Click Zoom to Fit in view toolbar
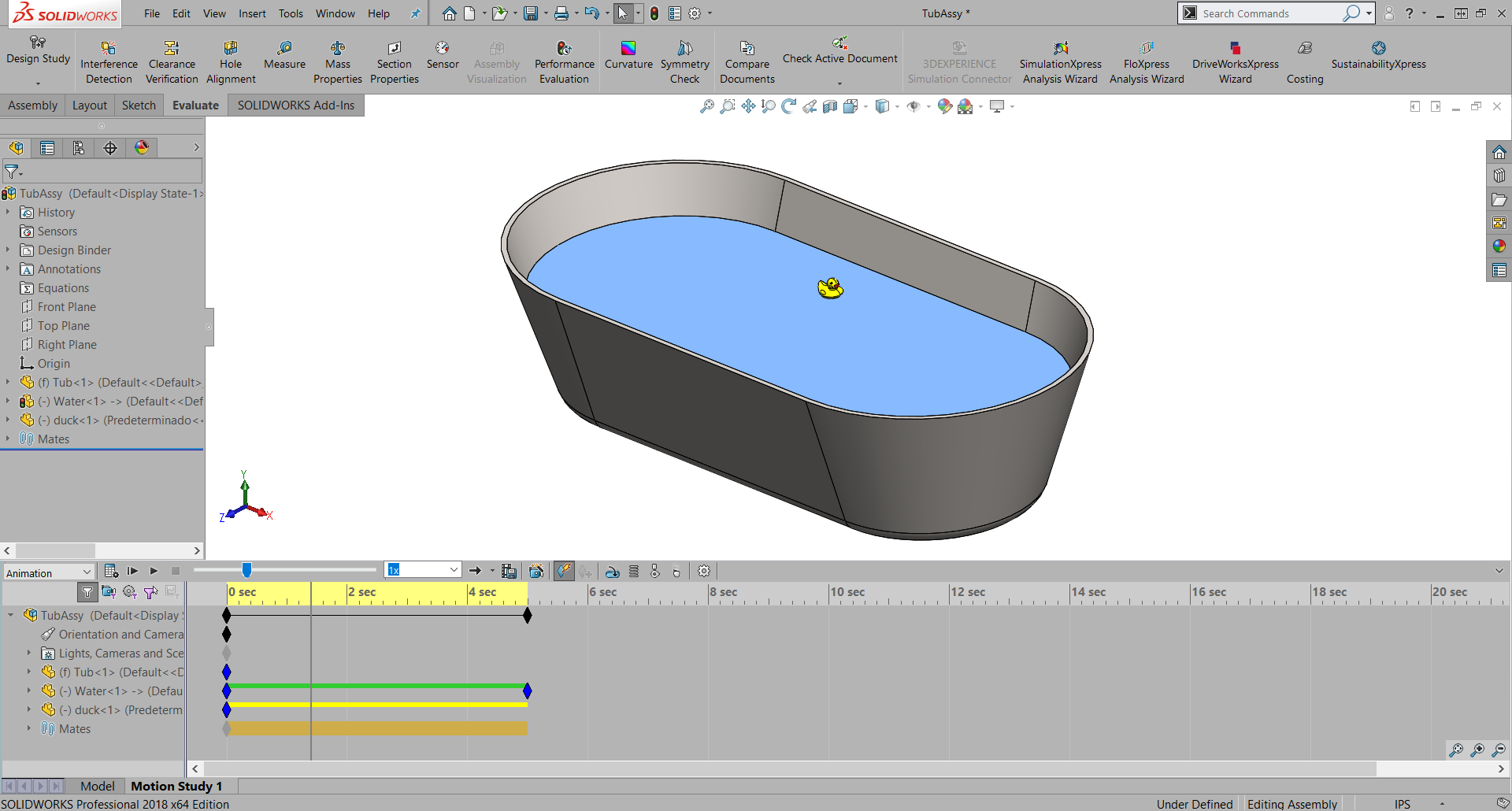Viewport: 1512px width, 811px height. [x=706, y=106]
